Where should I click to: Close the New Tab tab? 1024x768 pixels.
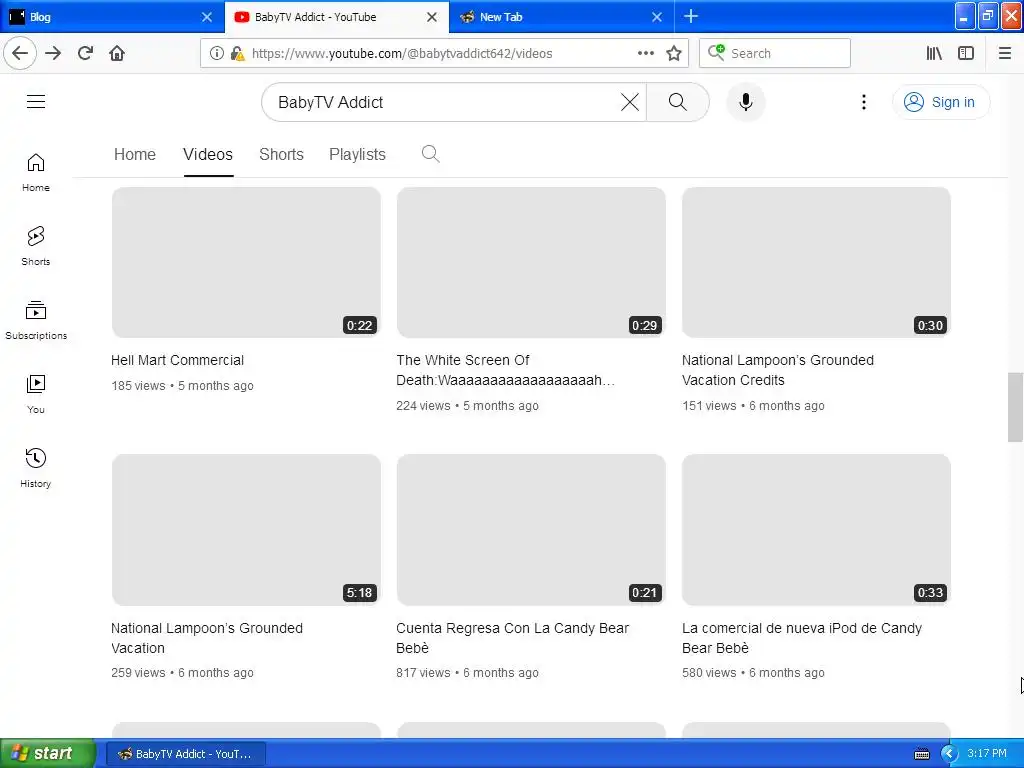pyautogui.click(x=657, y=17)
